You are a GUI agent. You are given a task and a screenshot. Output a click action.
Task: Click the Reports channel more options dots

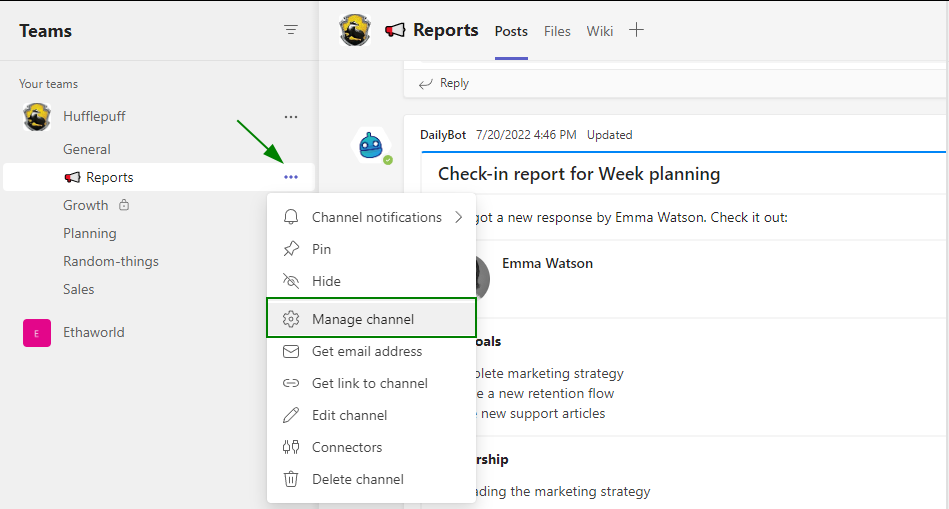pos(291,177)
